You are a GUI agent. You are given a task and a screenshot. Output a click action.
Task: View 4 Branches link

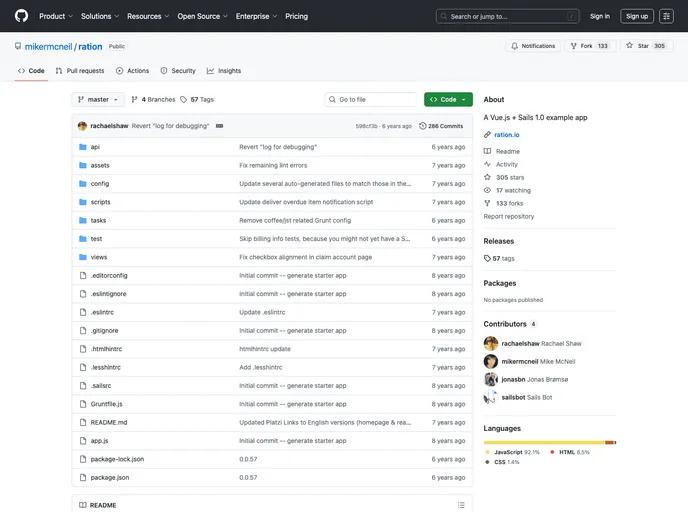(x=153, y=100)
